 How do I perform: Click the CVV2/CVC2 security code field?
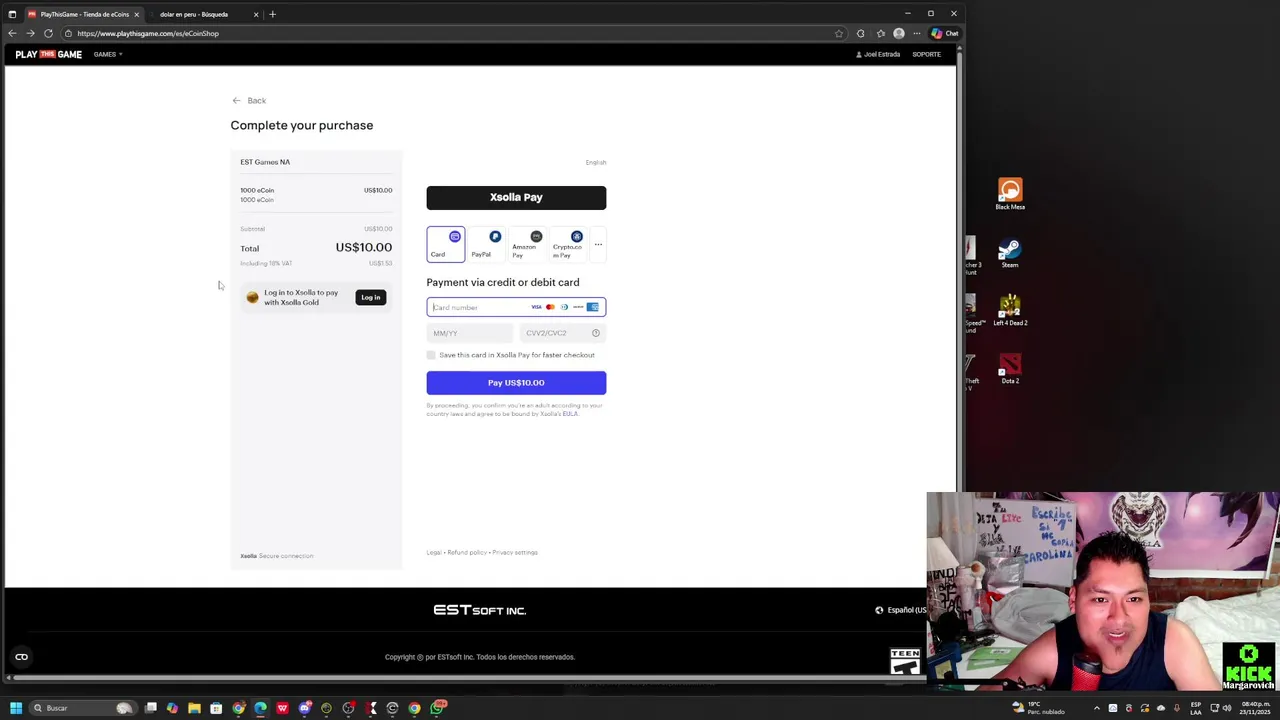click(562, 333)
